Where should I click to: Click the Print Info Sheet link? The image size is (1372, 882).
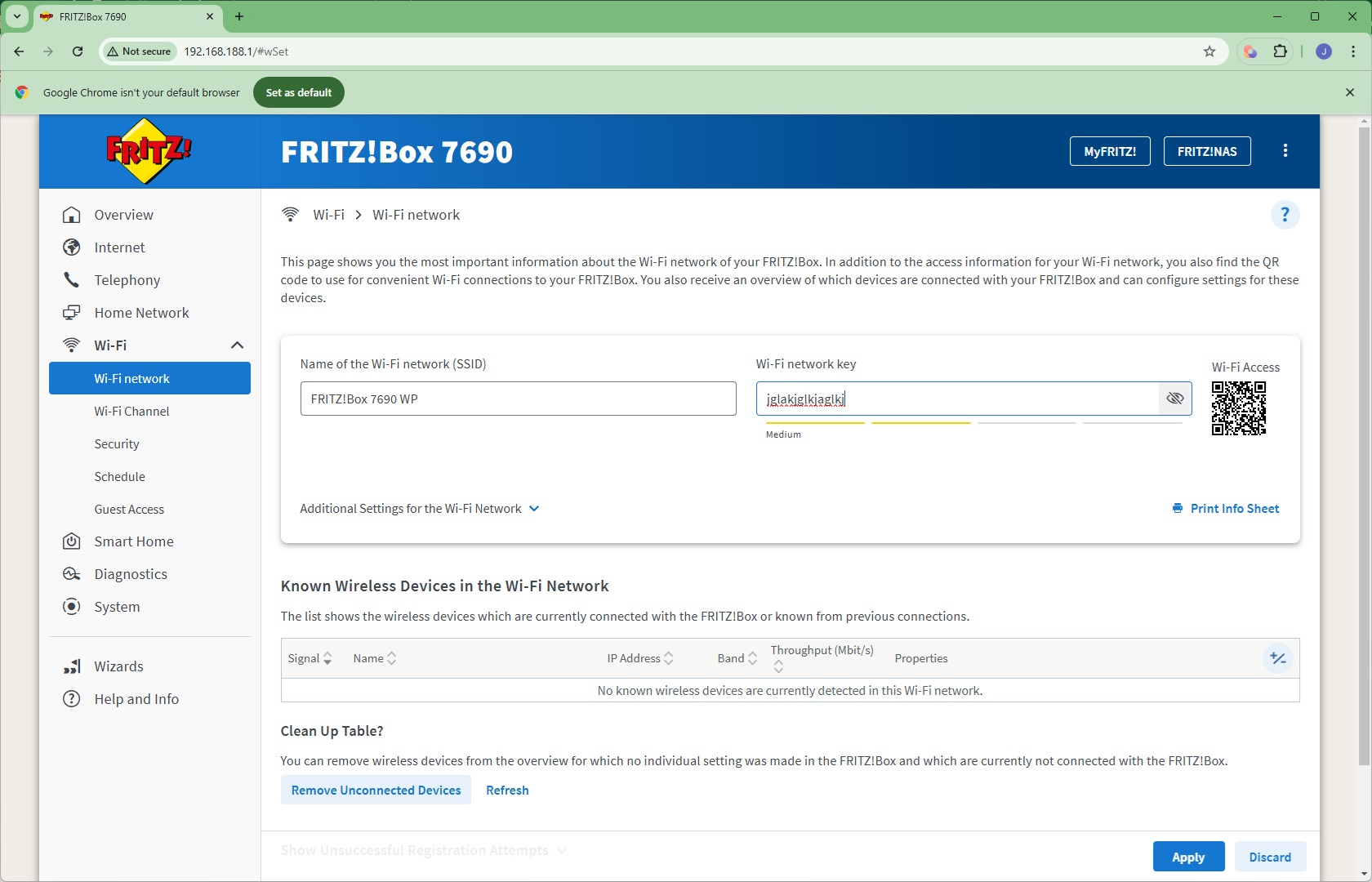tap(1235, 508)
